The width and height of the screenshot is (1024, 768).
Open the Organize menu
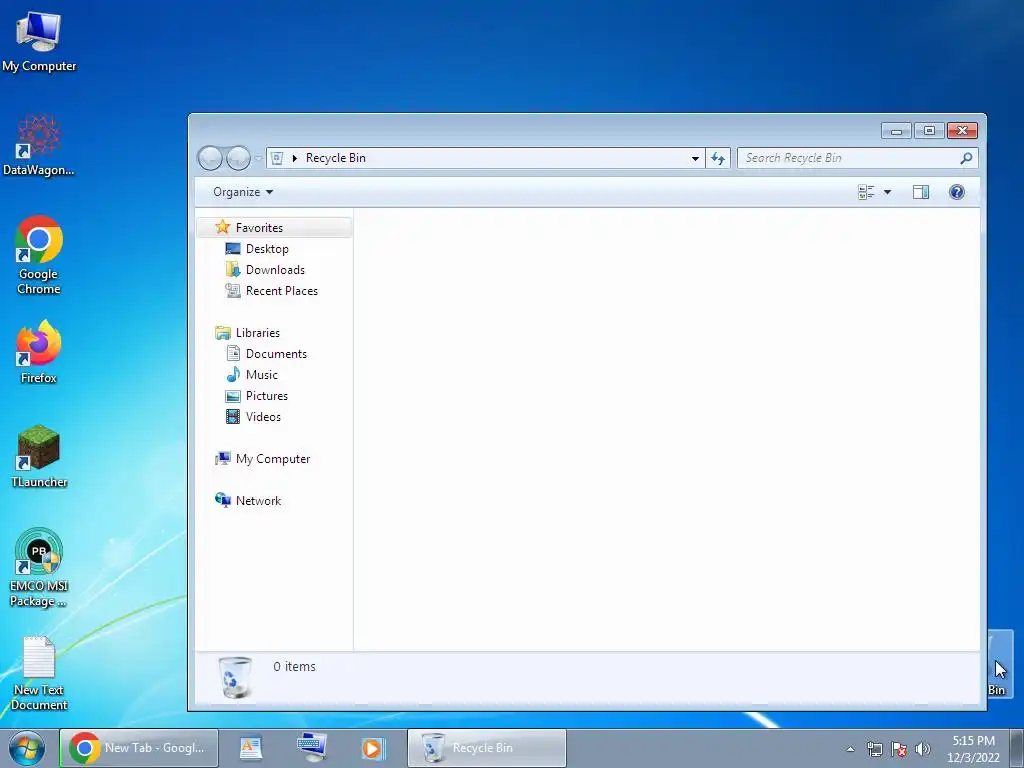point(243,192)
